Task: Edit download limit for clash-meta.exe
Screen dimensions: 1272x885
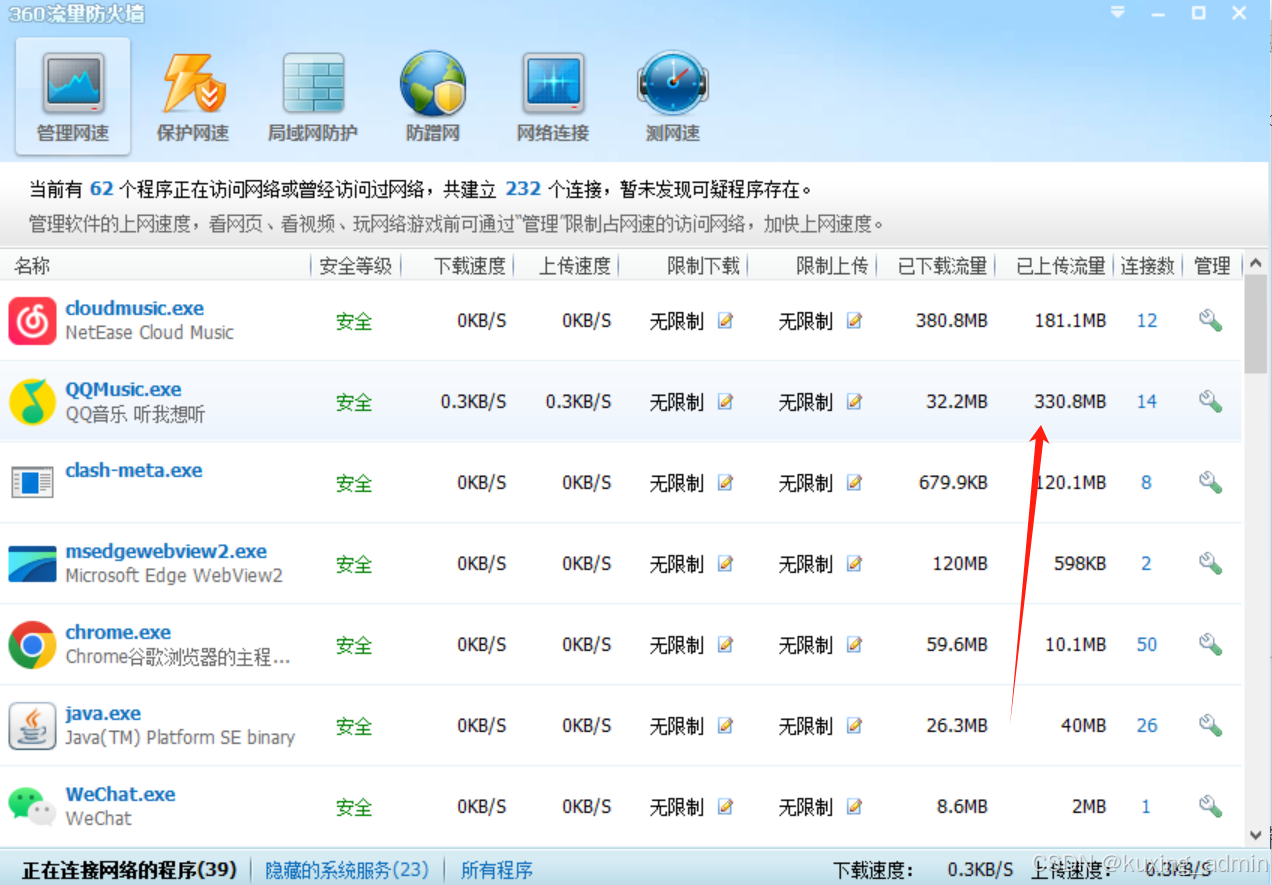Action: click(x=725, y=483)
